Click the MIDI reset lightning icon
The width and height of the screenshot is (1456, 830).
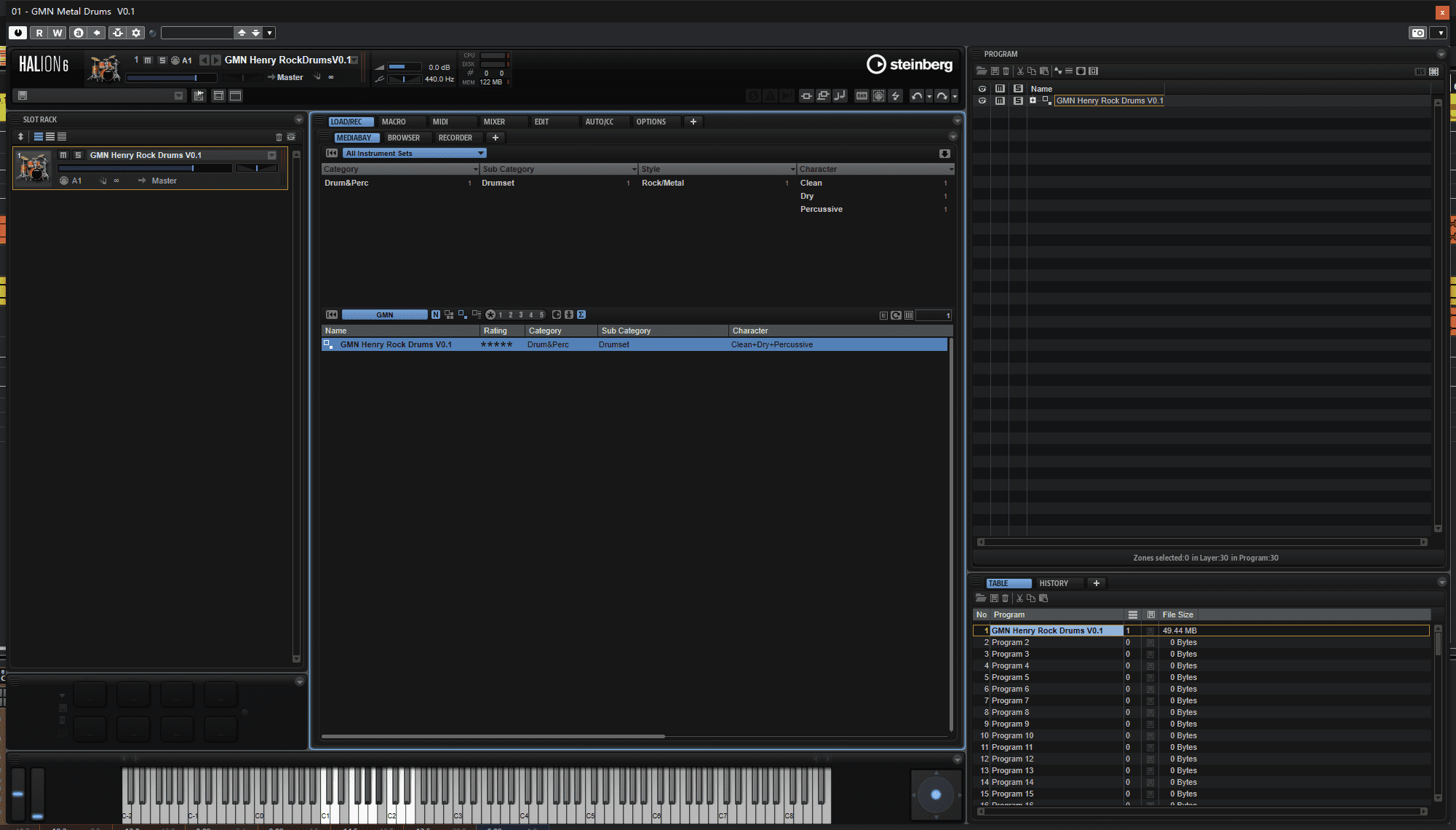tap(896, 96)
